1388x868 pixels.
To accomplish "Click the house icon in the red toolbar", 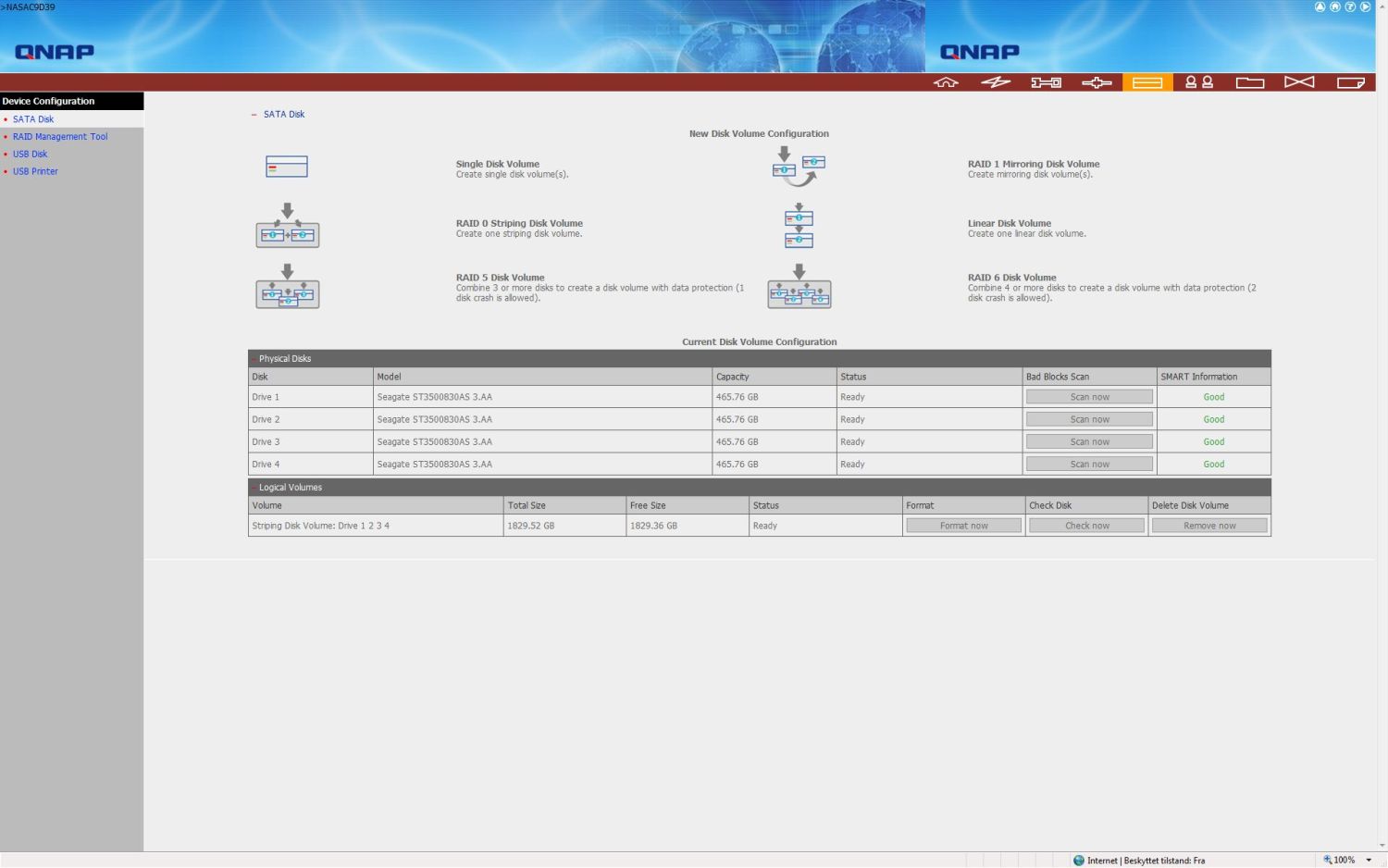I will [946, 82].
